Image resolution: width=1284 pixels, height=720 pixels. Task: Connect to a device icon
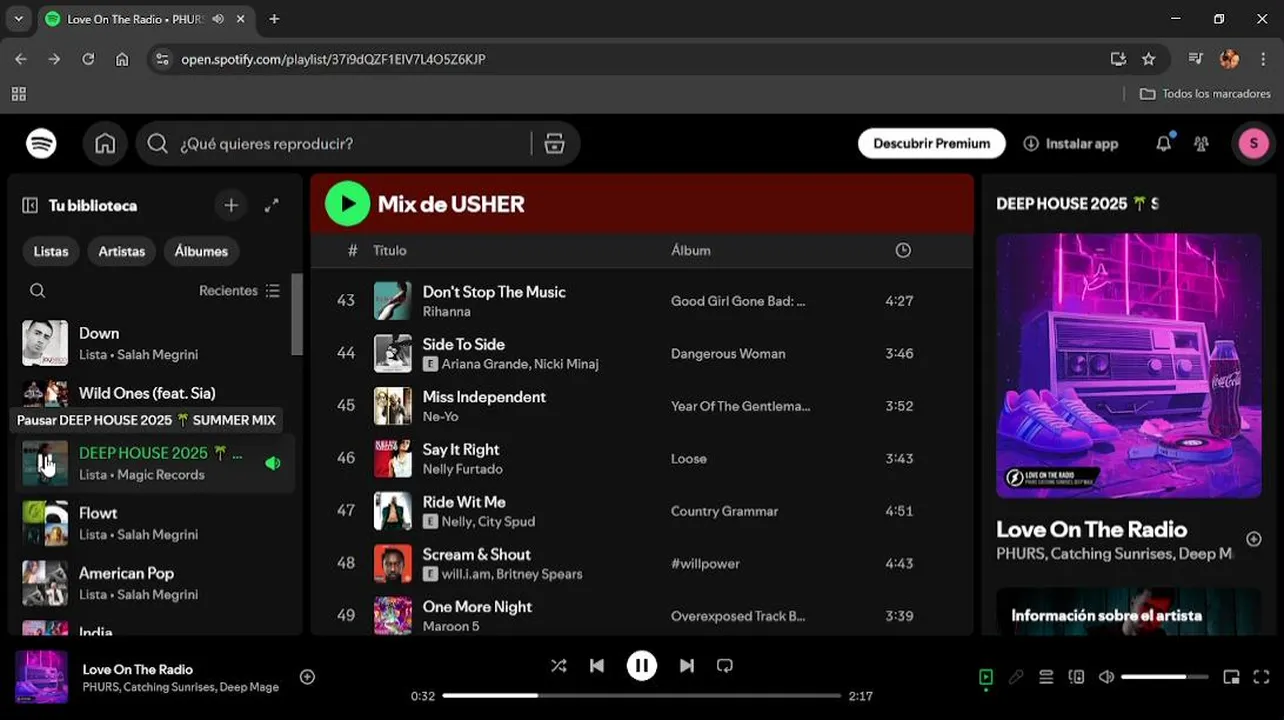1076,677
